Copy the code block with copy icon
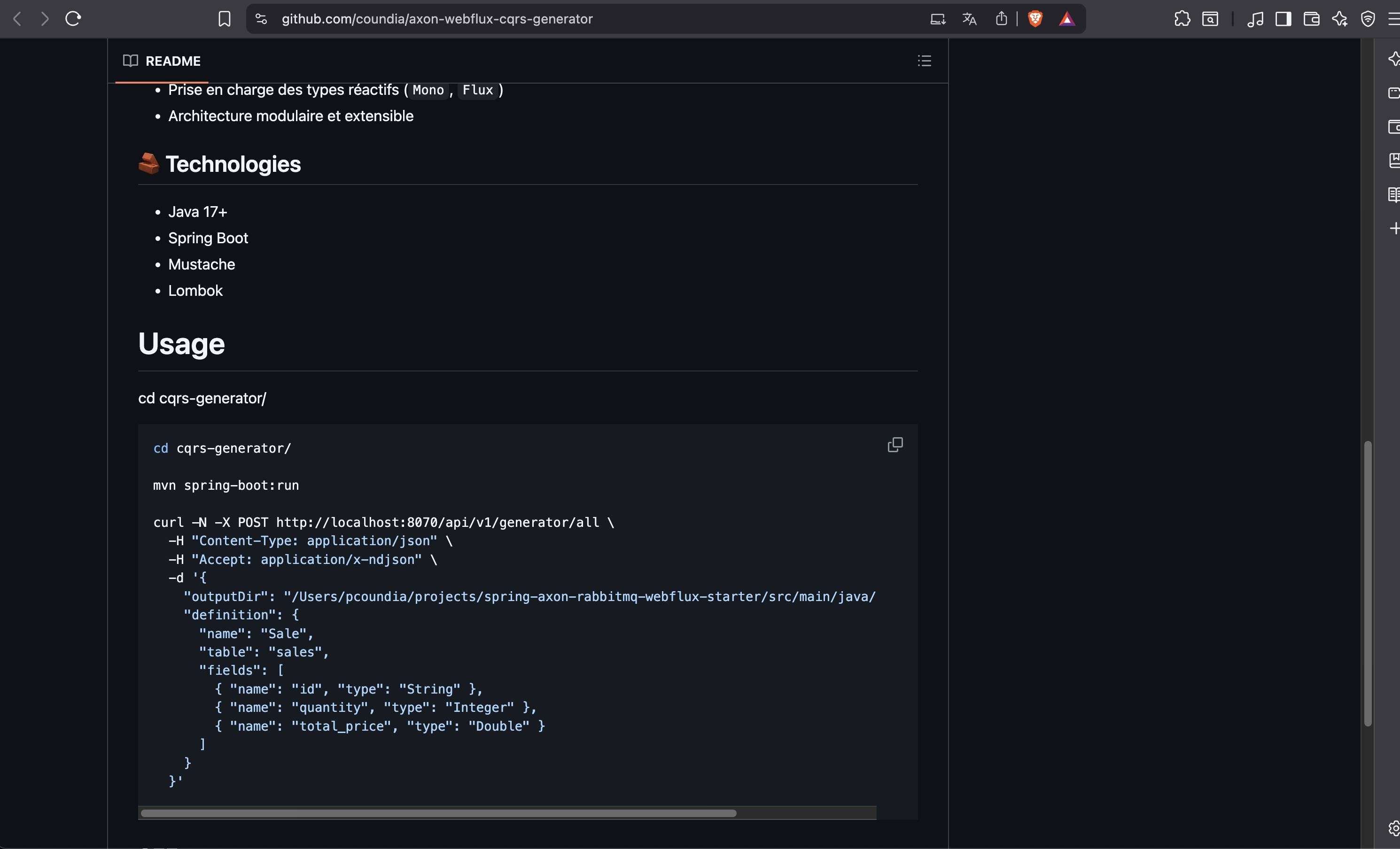 [895, 445]
